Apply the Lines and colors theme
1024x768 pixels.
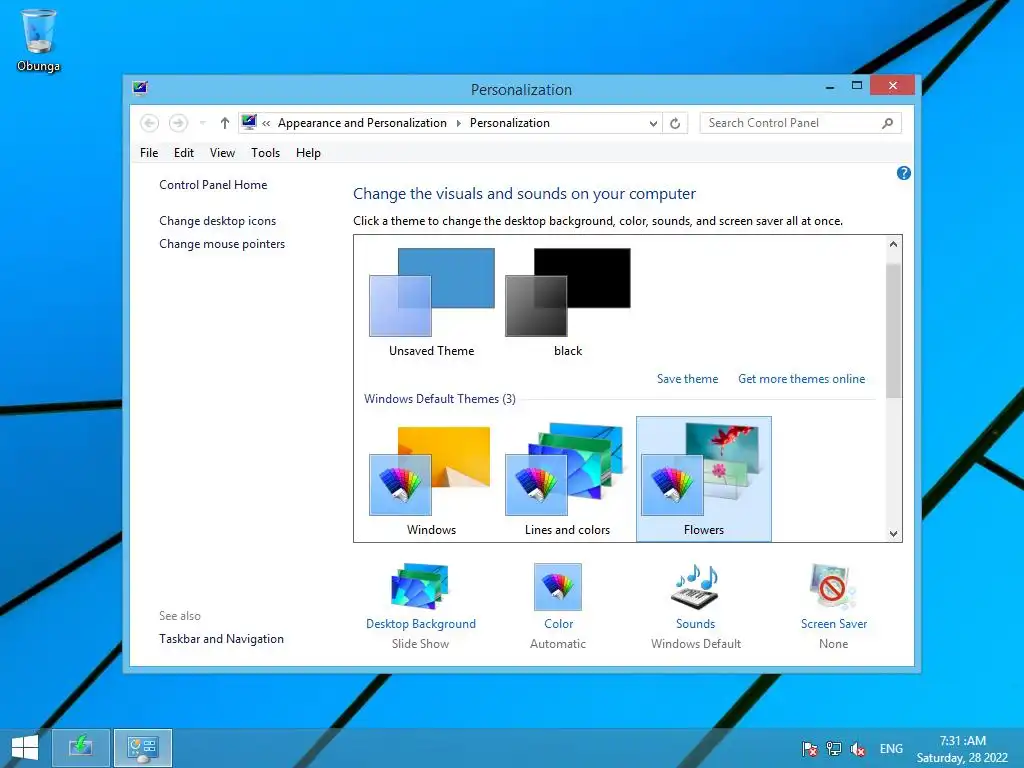[568, 480]
